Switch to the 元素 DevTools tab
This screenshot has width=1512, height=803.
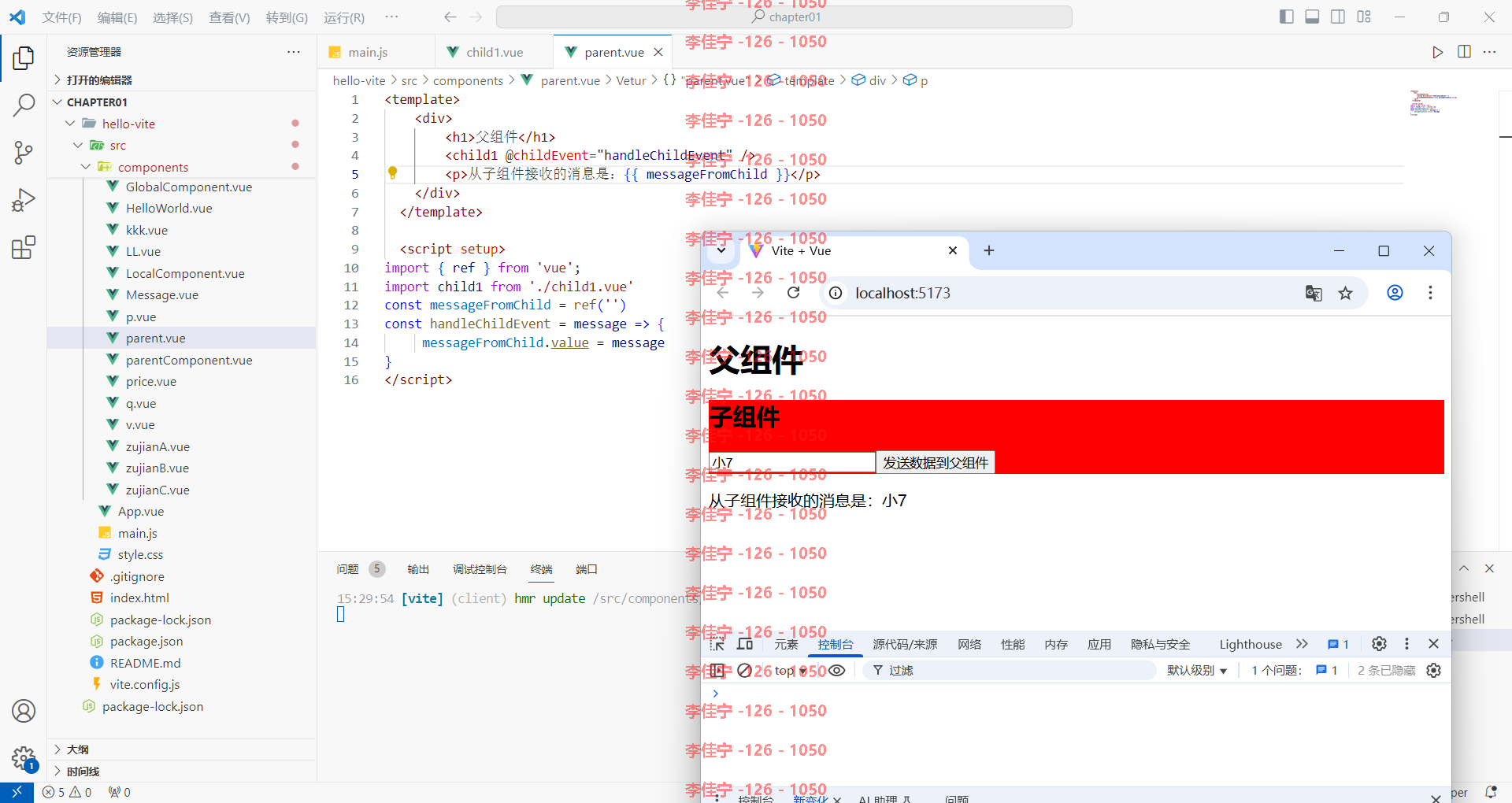[x=786, y=645]
